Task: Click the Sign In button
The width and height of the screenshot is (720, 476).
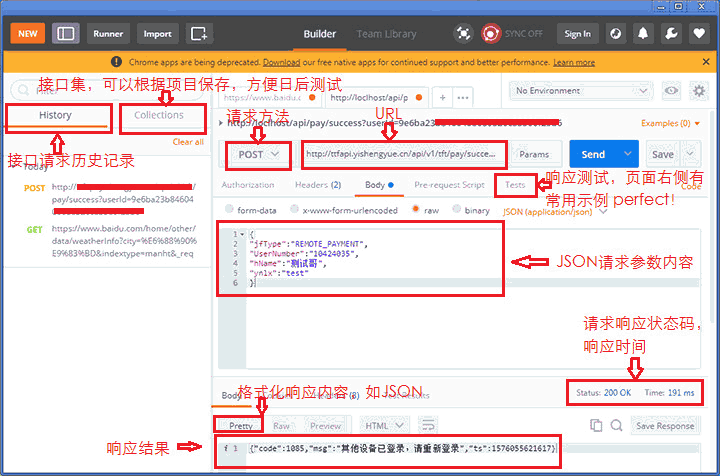Action: tap(578, 34)
